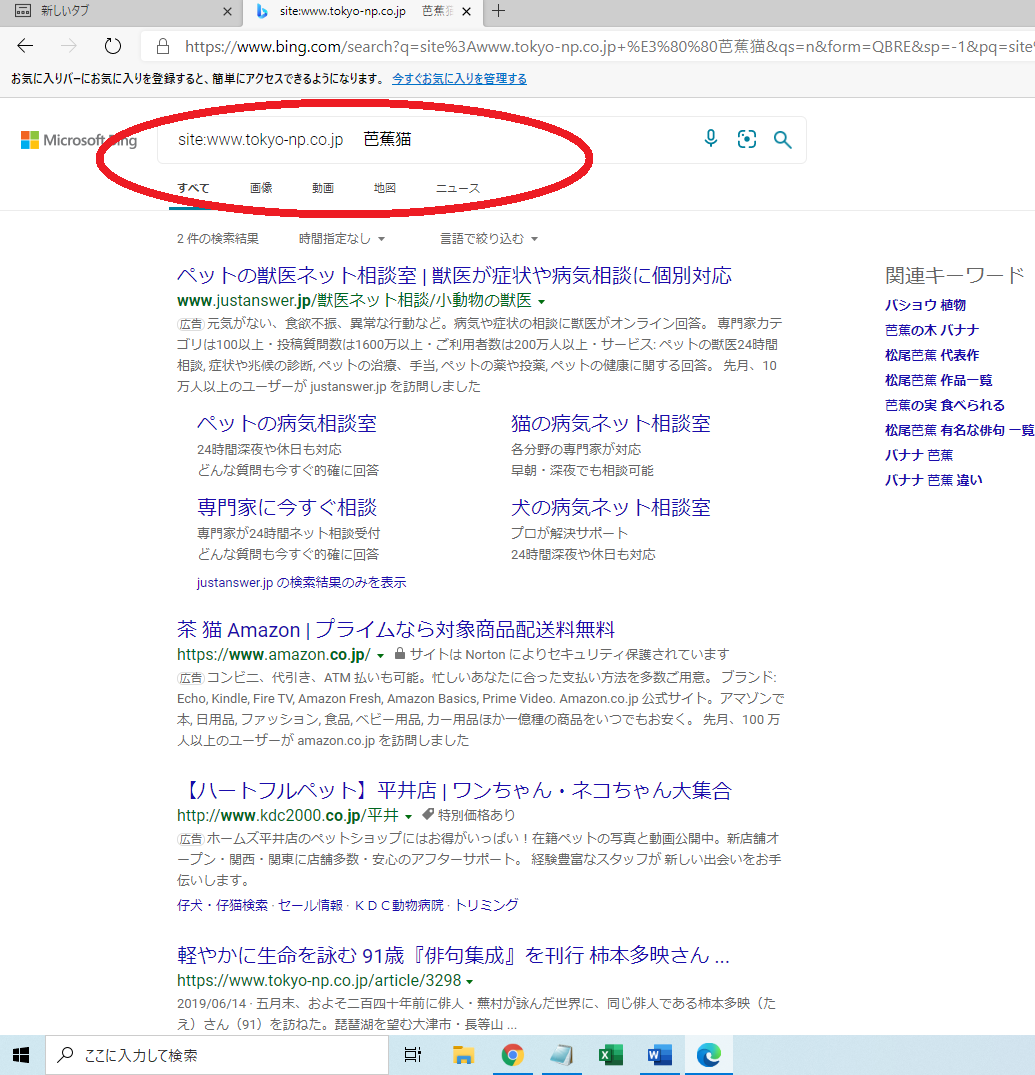The height and width of the screenshot is (1075, 1035).
Task: Click the microphone voice search icon
Action: 711,139
